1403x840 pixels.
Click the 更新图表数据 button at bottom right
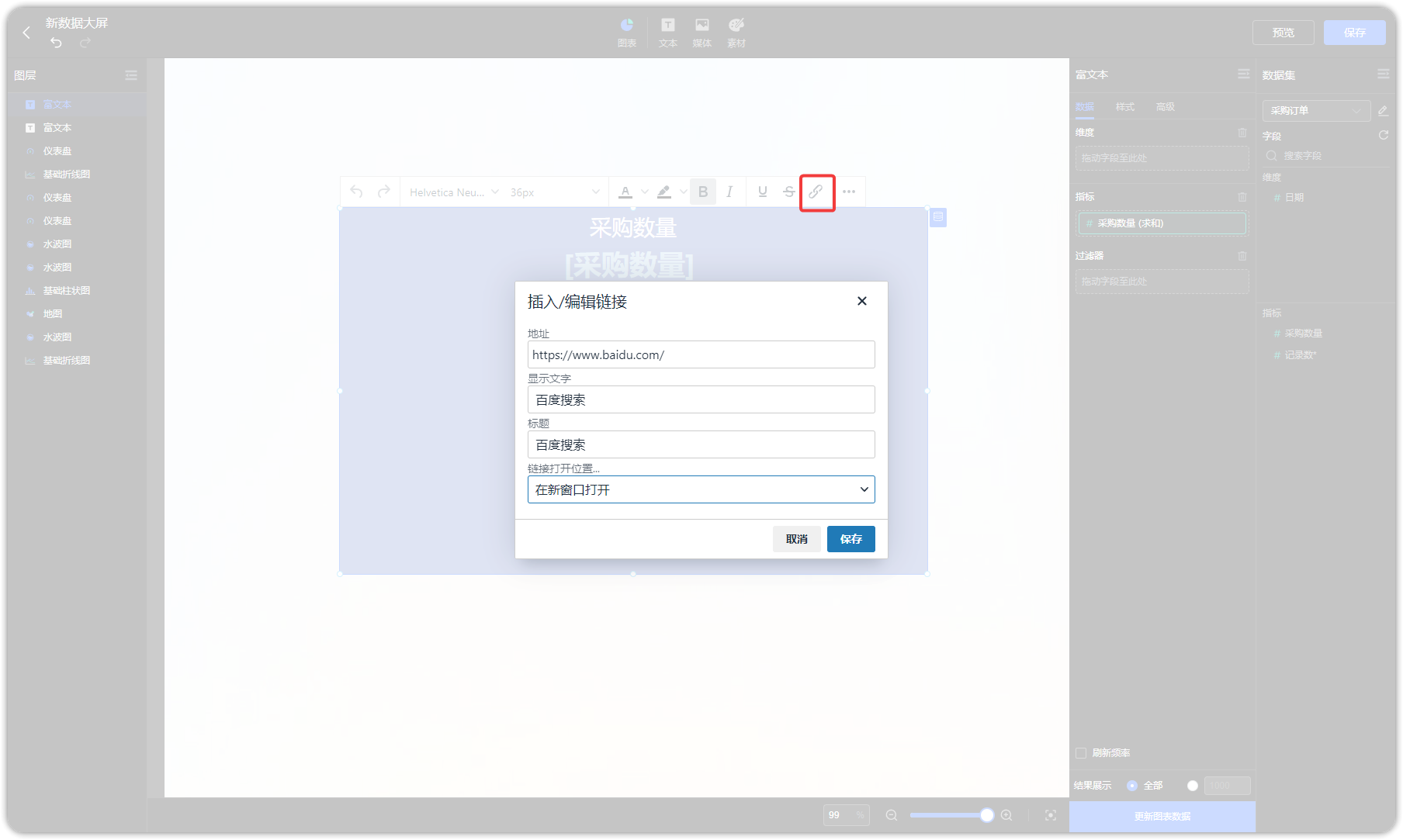tap(1162, 816)
